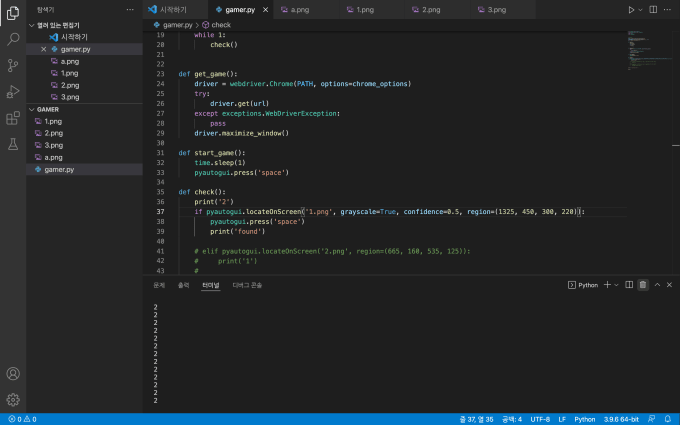This screenshot has height=425, width=680.
Task: Select 시작하기 in open editors
Action: pos(85,37)
